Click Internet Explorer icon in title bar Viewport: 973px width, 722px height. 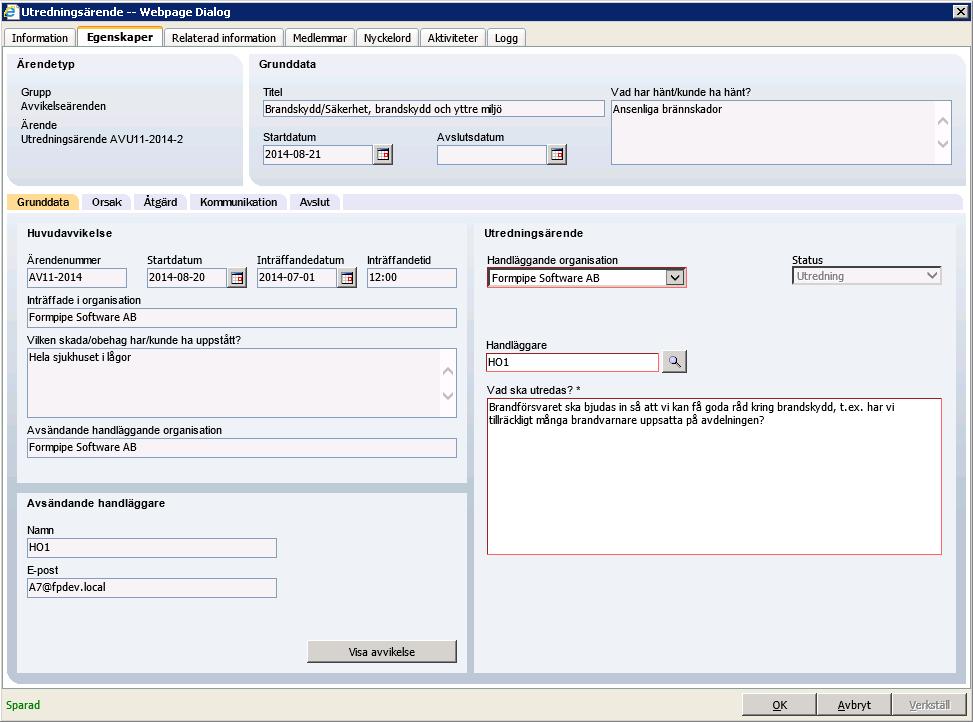11,12
